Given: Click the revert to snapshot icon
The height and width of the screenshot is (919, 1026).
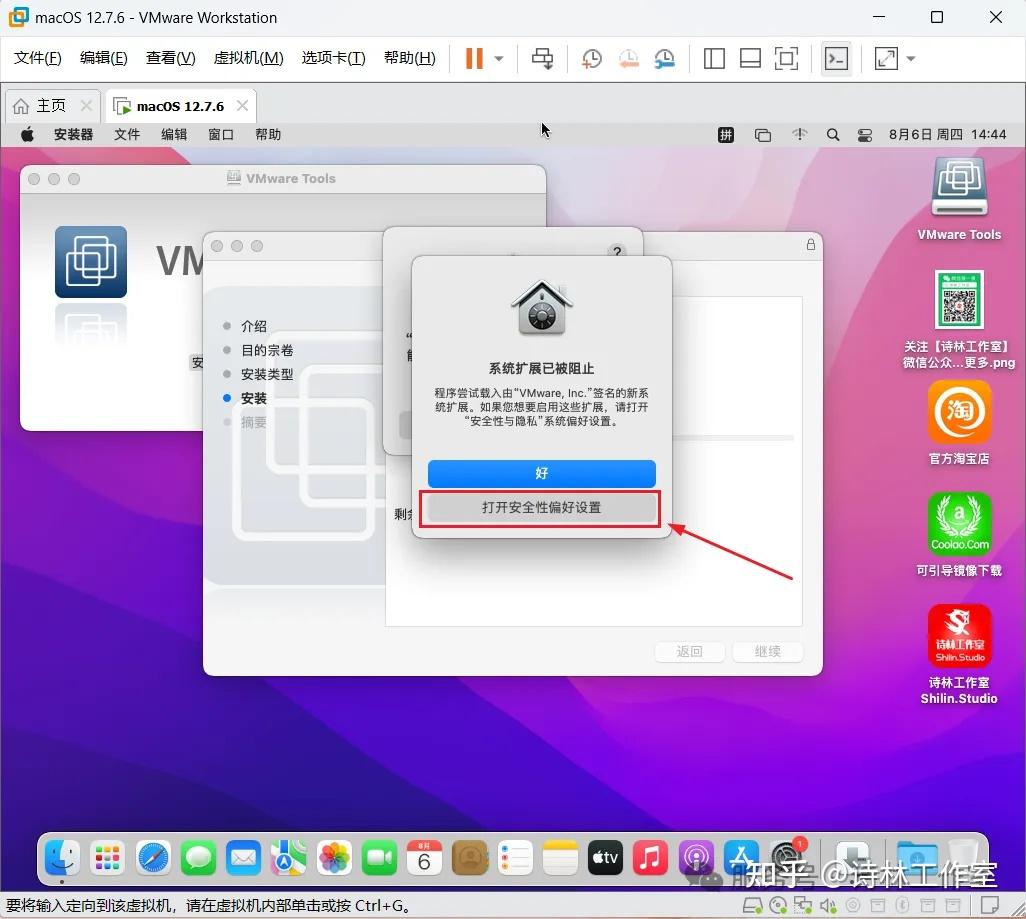Looking at the screenshot, I should (x=628, y=58).
